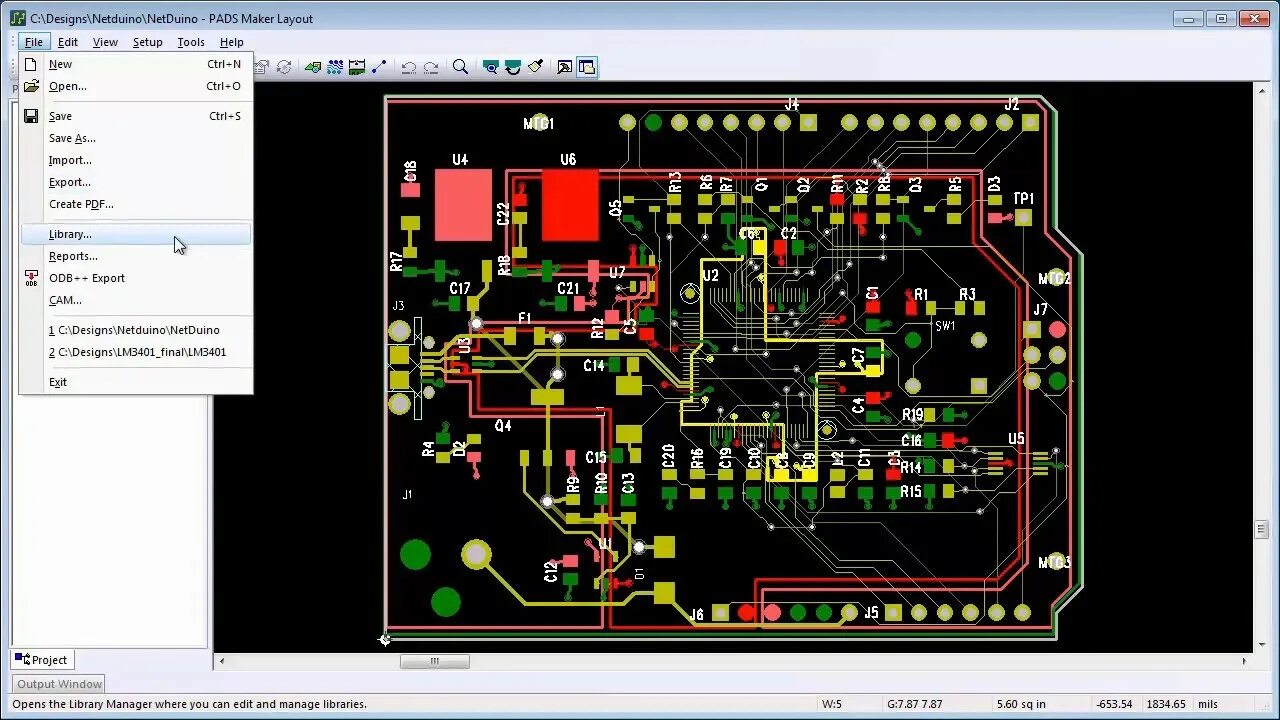Click the blue trace segment toolbar icon

[x=379, y=67]
